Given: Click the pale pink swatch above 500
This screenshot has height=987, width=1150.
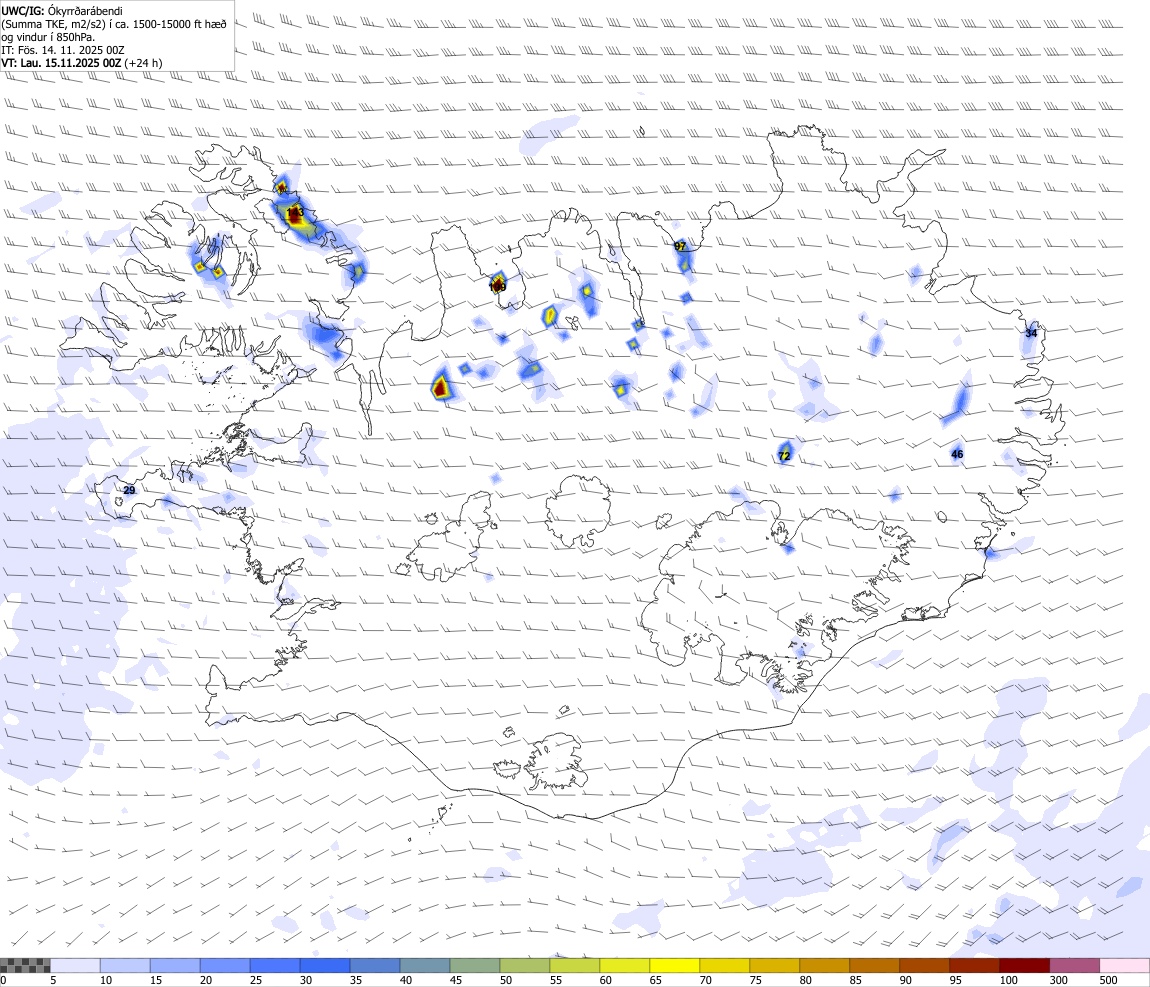Looking at the screenshot, I should (x=1124, y=966).
